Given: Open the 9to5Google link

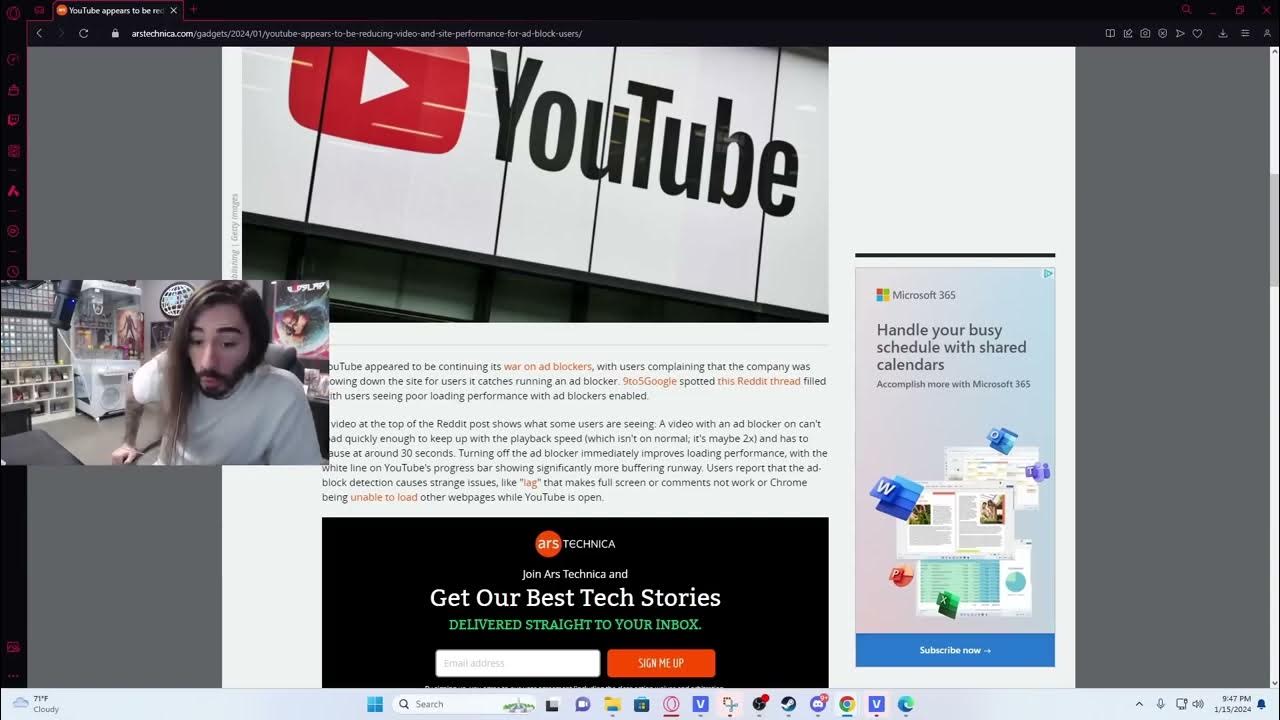Looking at the screenshot, I should click(649, 381).
